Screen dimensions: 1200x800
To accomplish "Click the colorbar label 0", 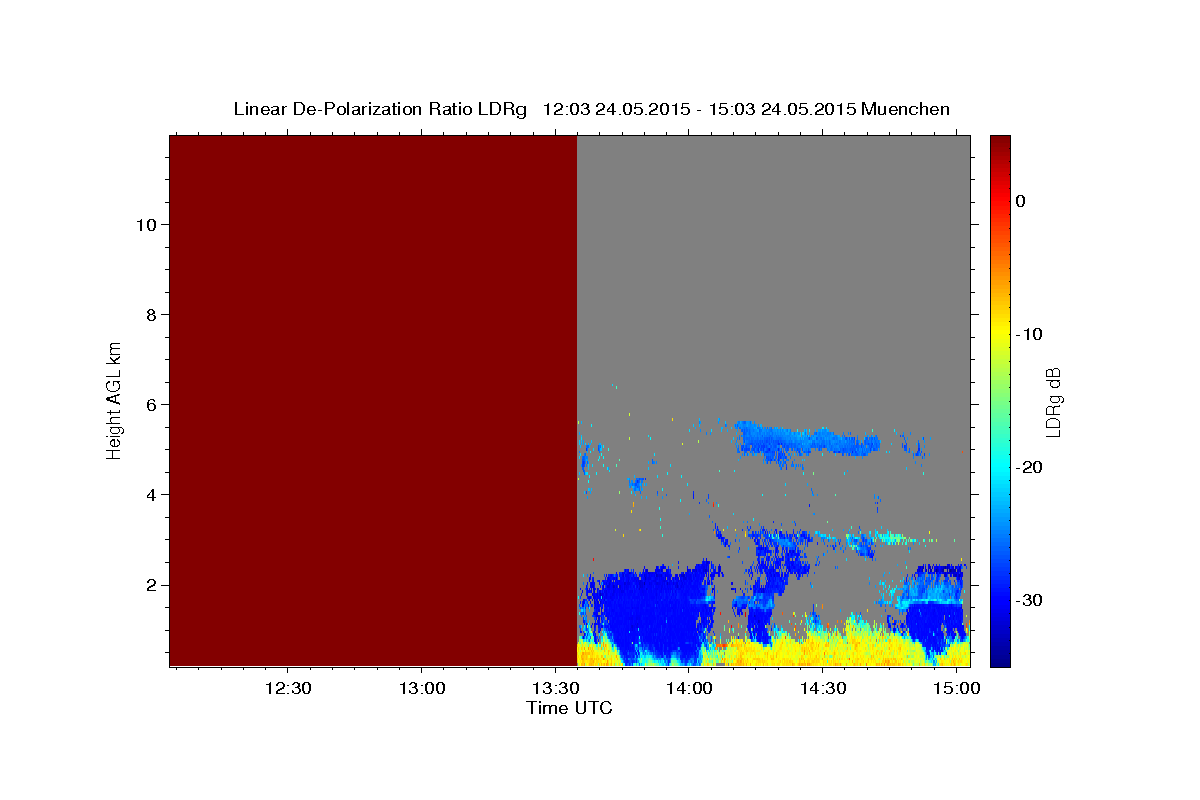I will point(1021,201).
